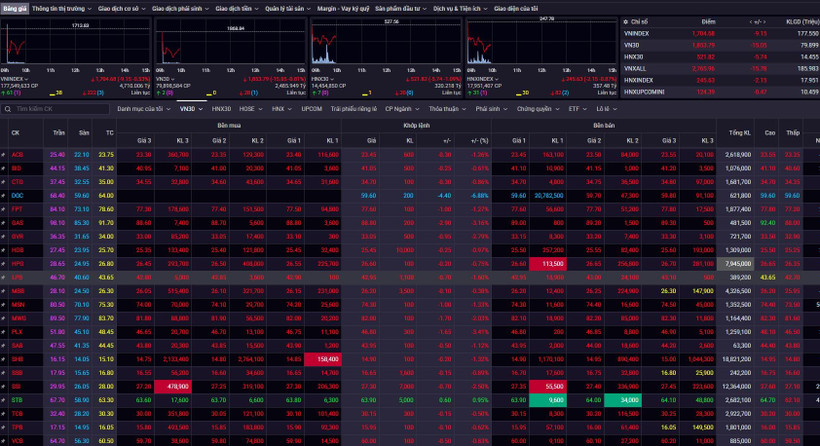Switch to the HNX30 tab
820x446 pixels.
[x=221, y=108]
